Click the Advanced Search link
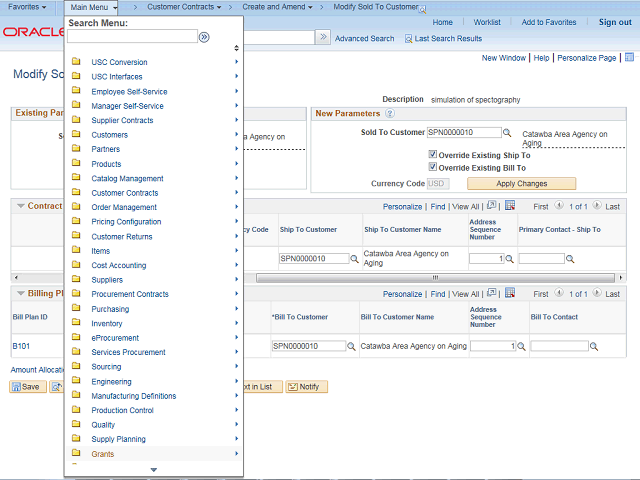The image size is (640, 480). 364,39
